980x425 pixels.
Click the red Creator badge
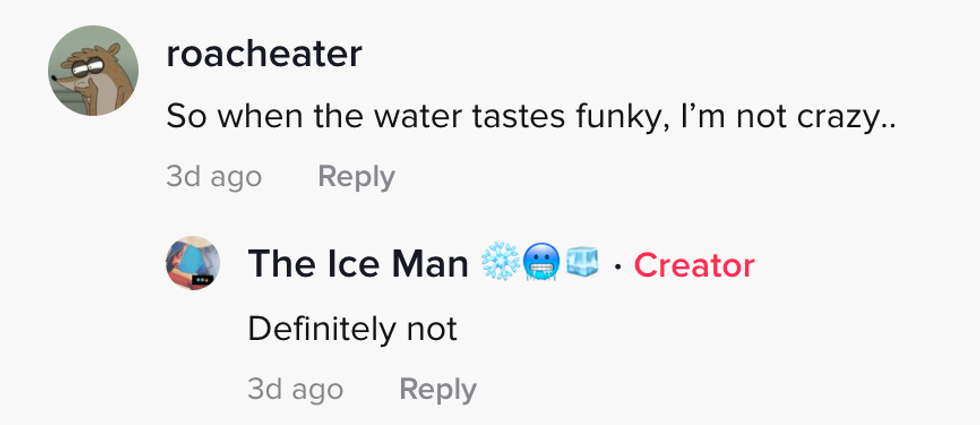click(694, 265)
